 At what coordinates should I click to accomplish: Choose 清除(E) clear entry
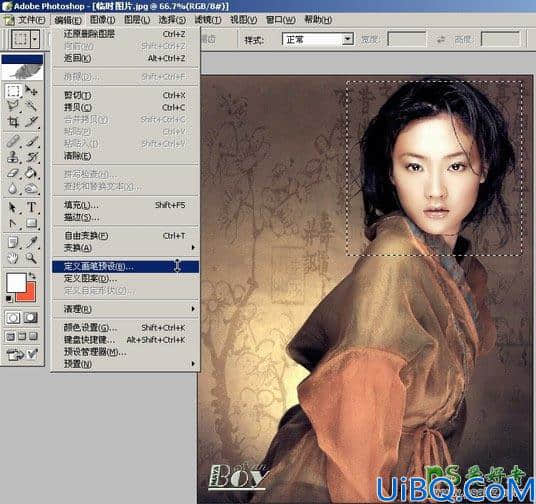click(125, 156)
